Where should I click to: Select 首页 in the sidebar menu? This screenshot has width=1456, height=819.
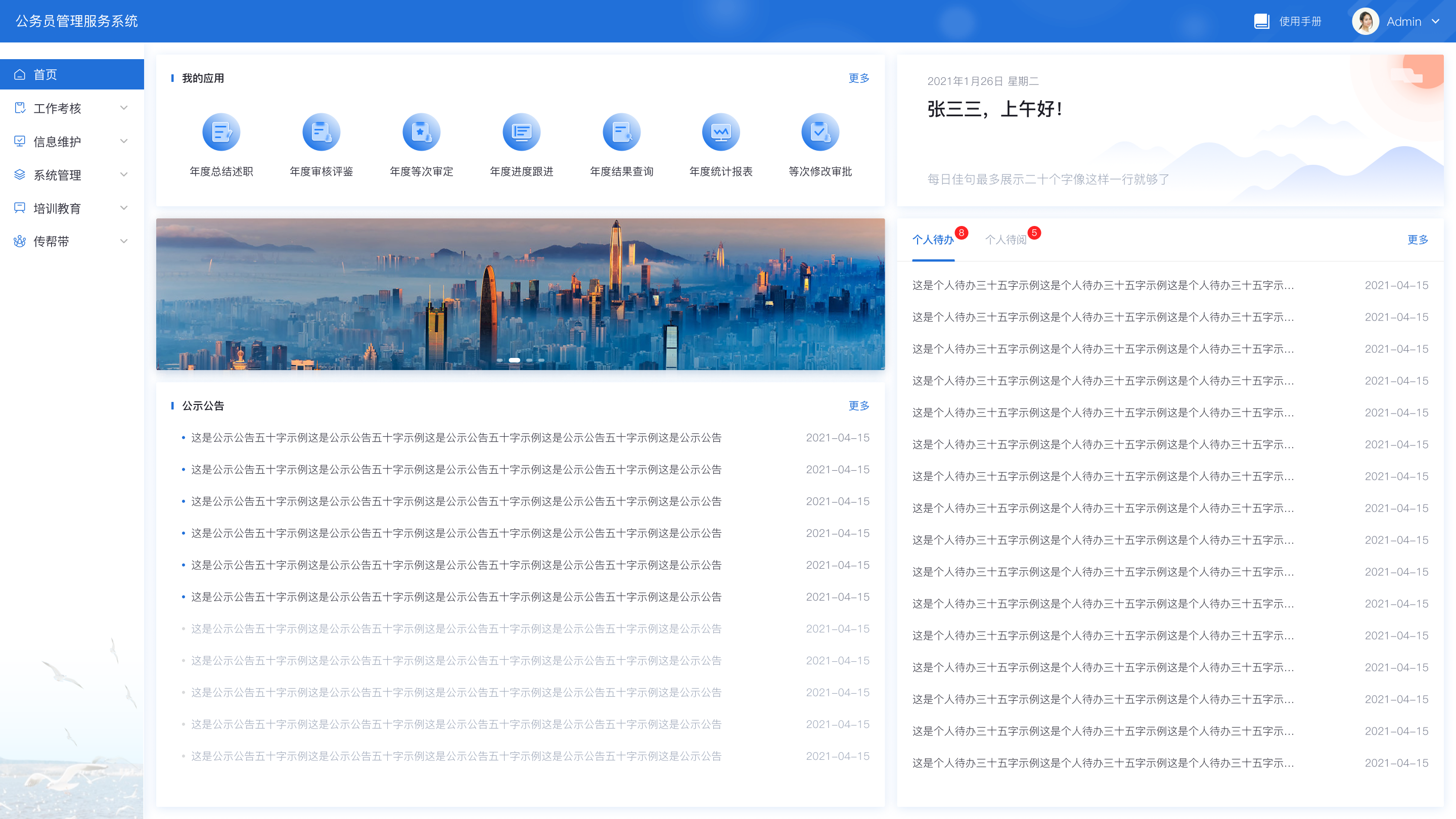point(72,74)
